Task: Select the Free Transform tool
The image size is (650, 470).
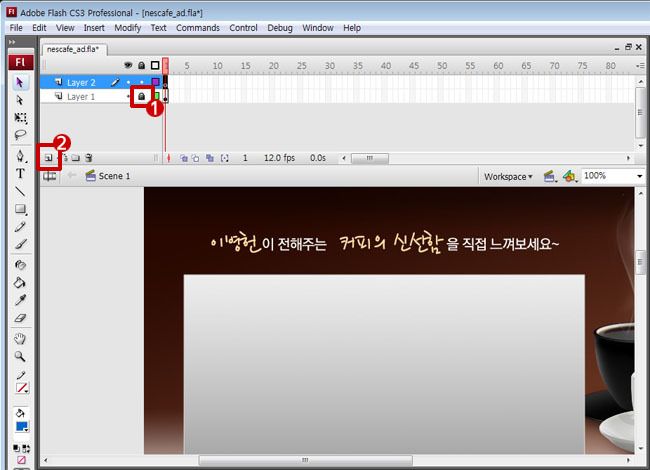Action: pyautogui.click(x=20, y=118)
